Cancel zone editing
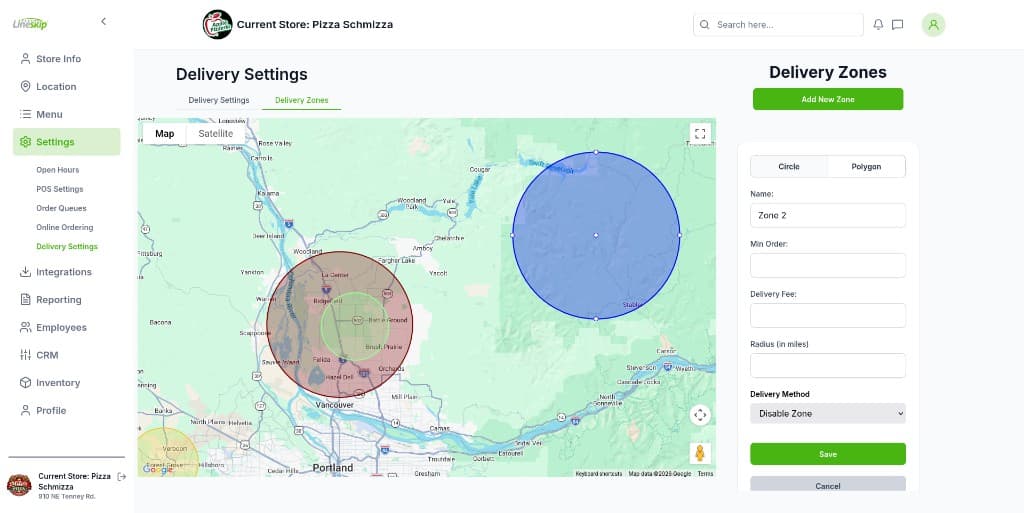Screen dimensions: 1024x513 (828, 484)
